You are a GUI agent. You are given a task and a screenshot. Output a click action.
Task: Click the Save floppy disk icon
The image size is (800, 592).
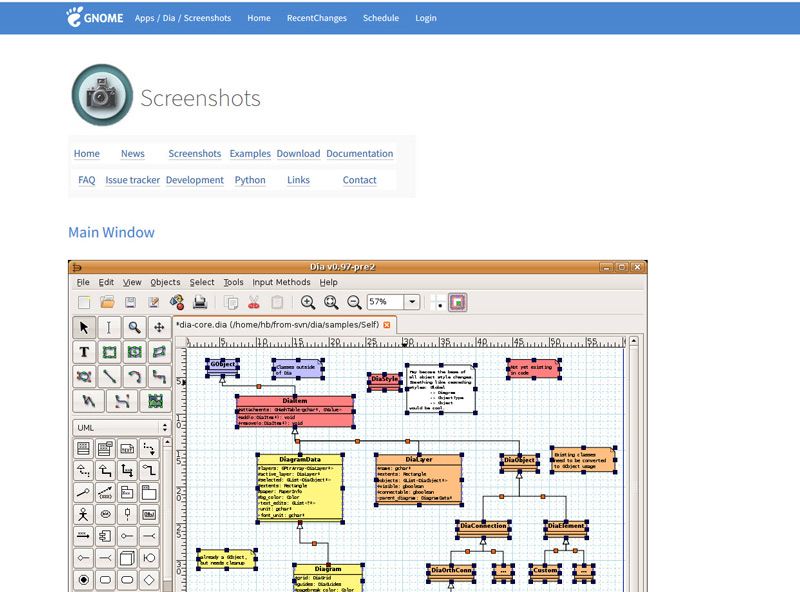coord(130,303)
